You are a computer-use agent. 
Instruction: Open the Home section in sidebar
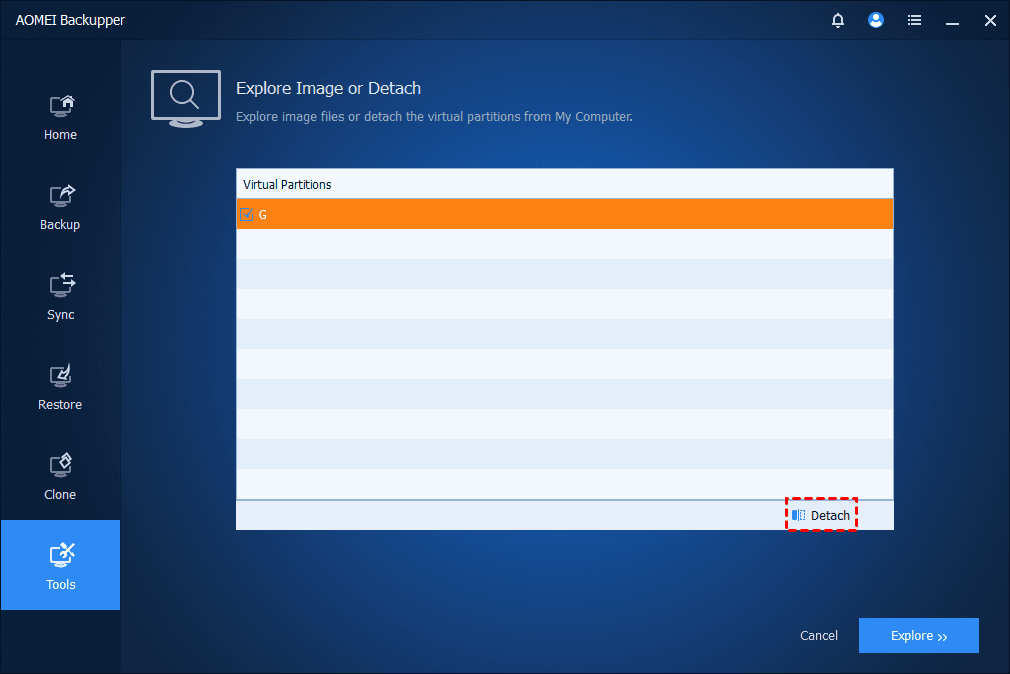60,117
